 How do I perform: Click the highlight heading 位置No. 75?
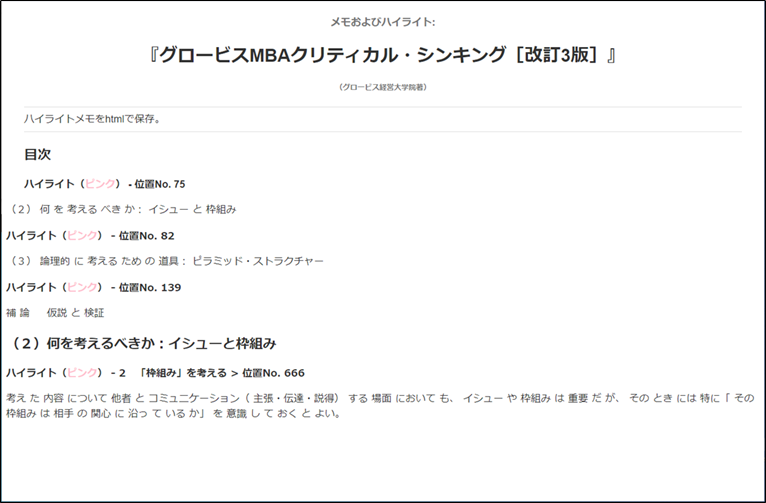tap(105, 184)
